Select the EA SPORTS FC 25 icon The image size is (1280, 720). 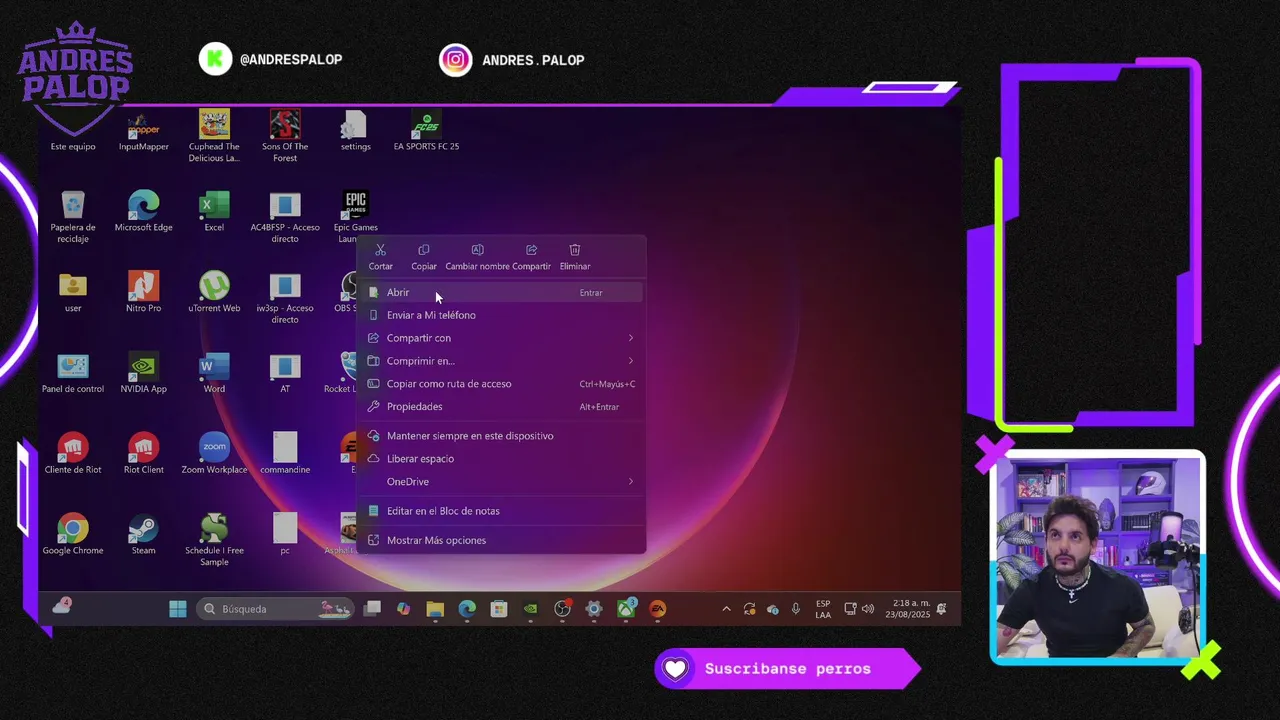(x=426, y=132)
